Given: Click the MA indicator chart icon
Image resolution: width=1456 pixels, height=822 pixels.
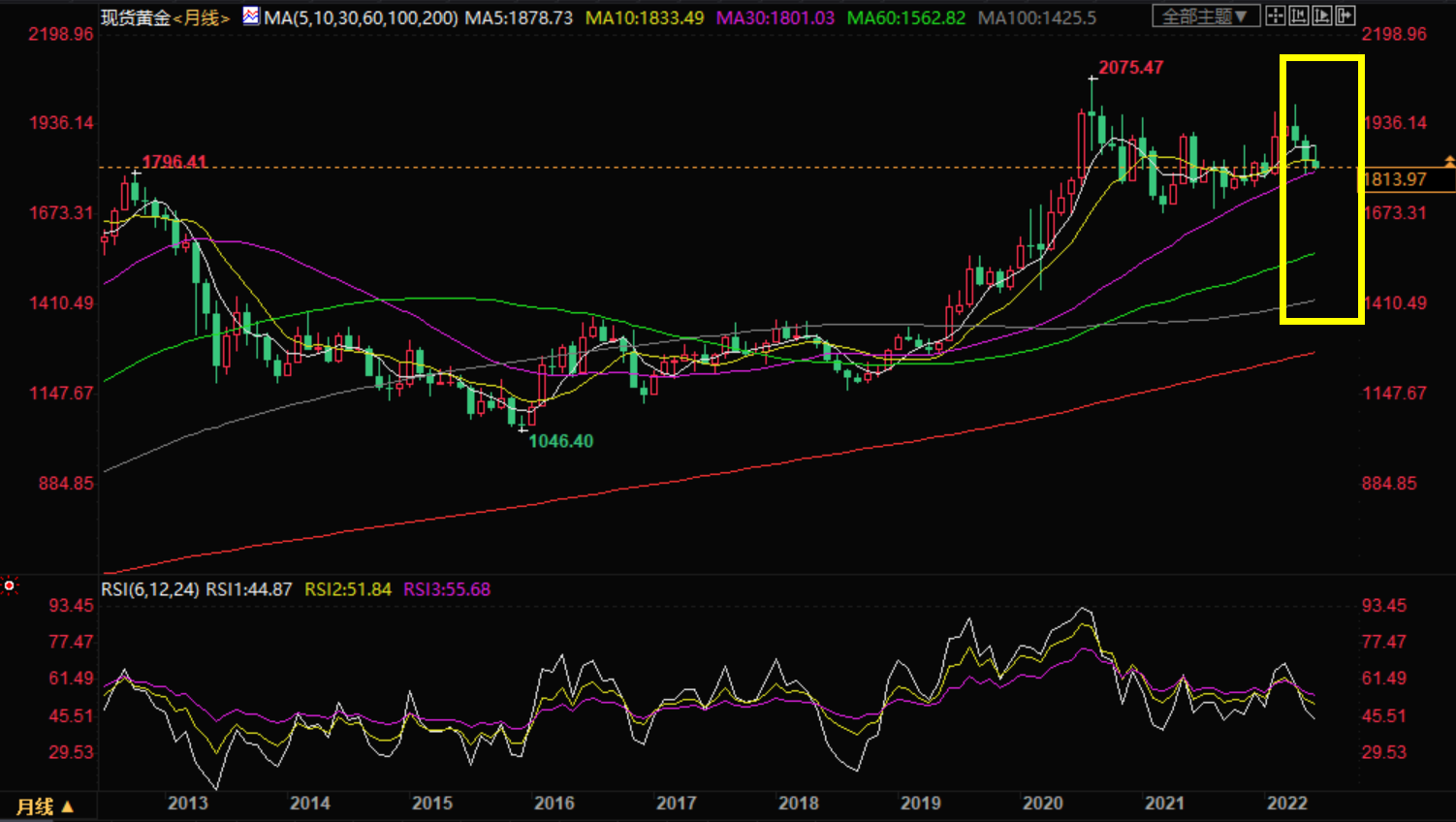Looking at the screenshot, I should click(x=251, y=16).
